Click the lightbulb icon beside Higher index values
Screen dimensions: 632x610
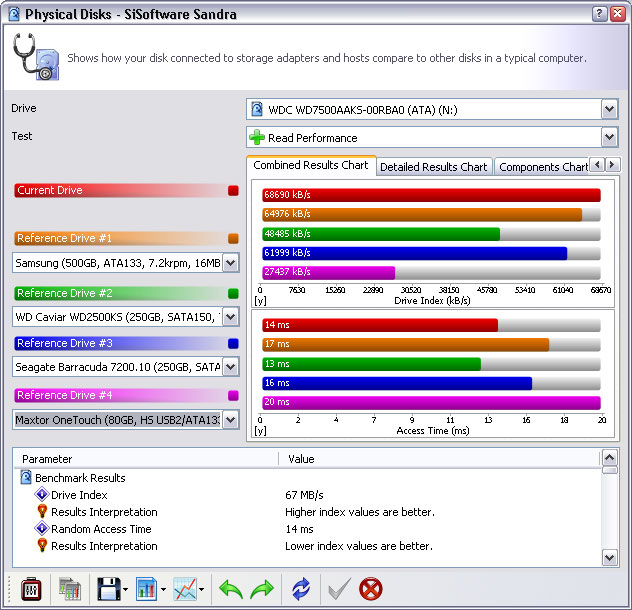click(42, 511)
